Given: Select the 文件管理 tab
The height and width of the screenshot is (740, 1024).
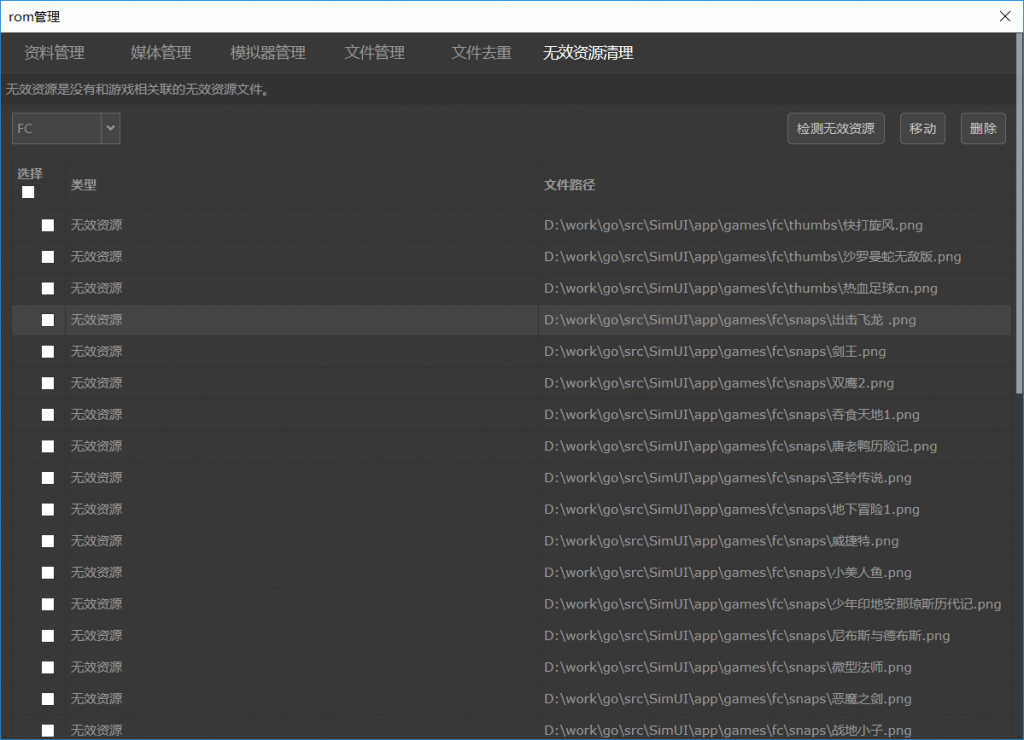Looking at the screenshot, I should 375,53.
